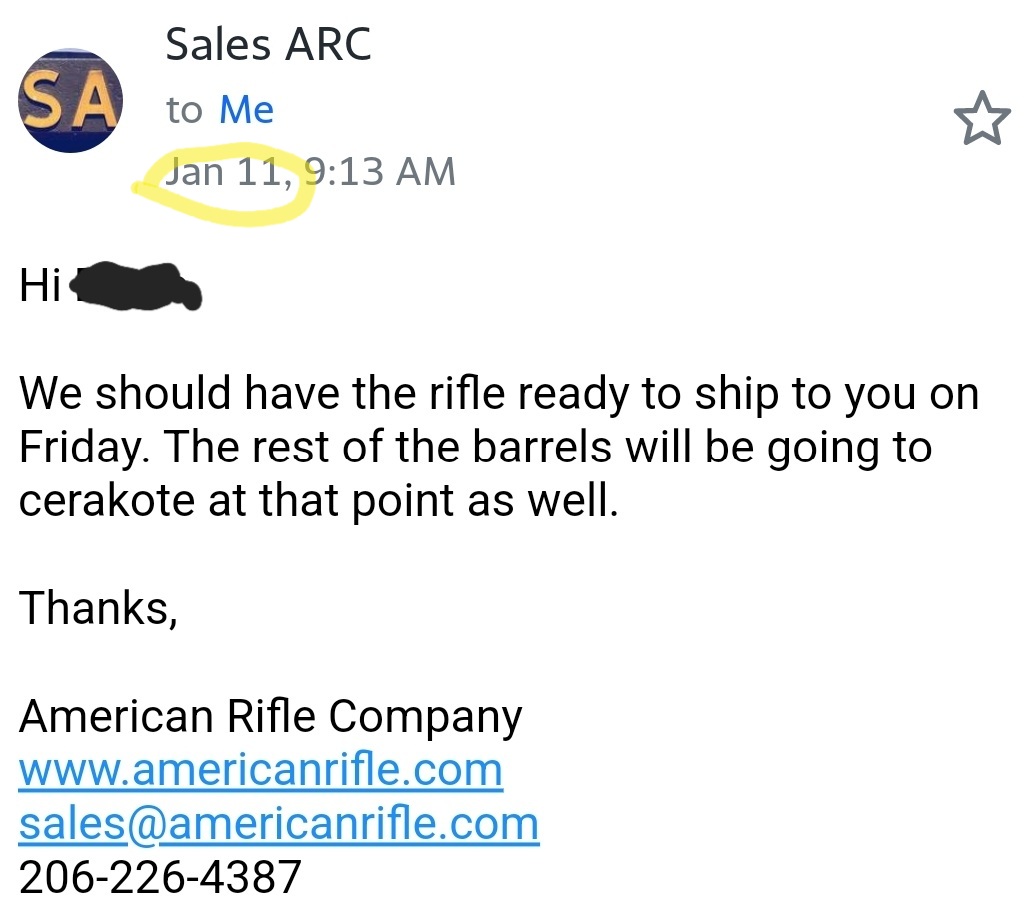
Task: Tap the Sales ARC sender name
Action: pos(268,44)
